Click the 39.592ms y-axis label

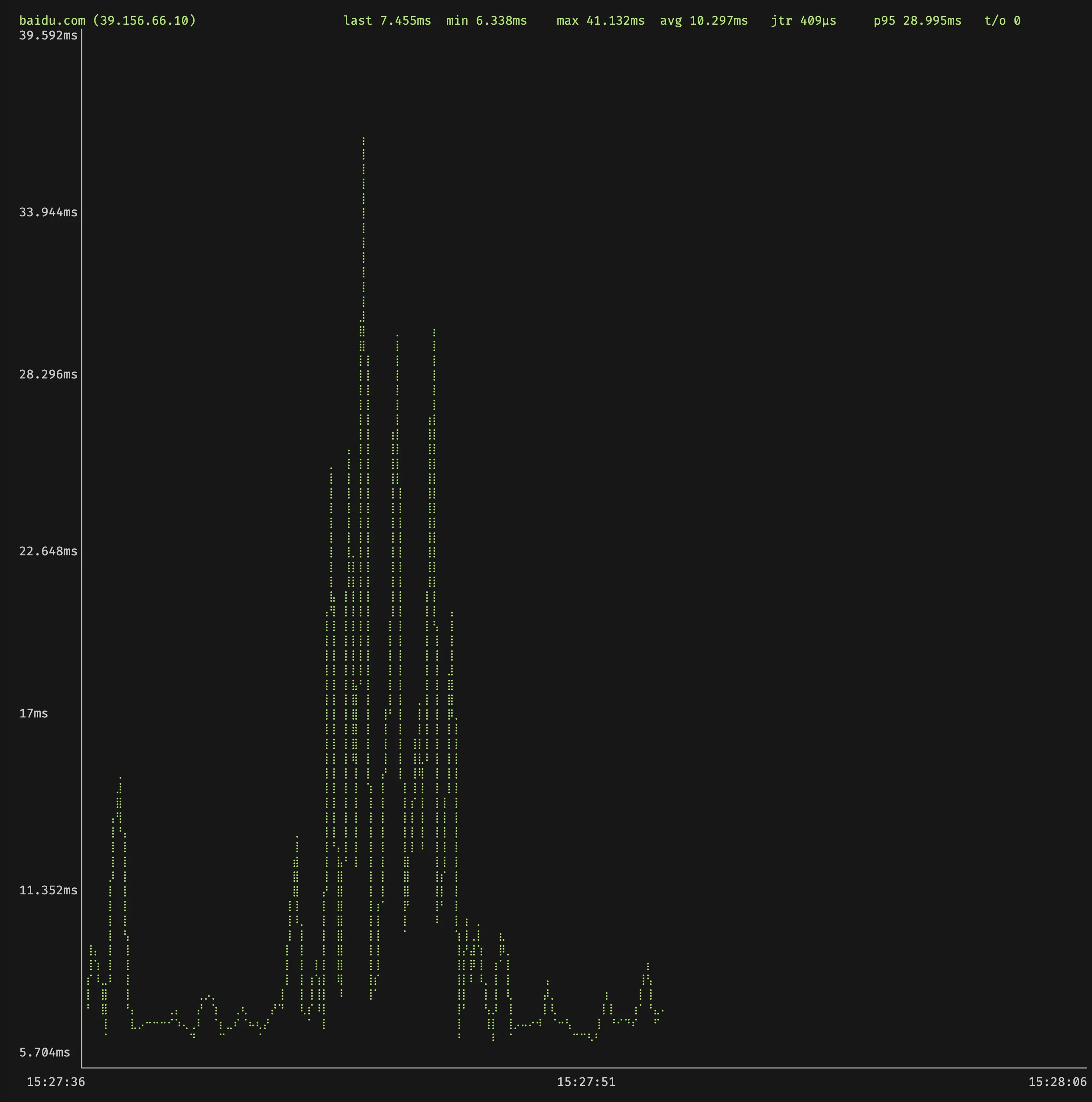[x=48, y=36]
